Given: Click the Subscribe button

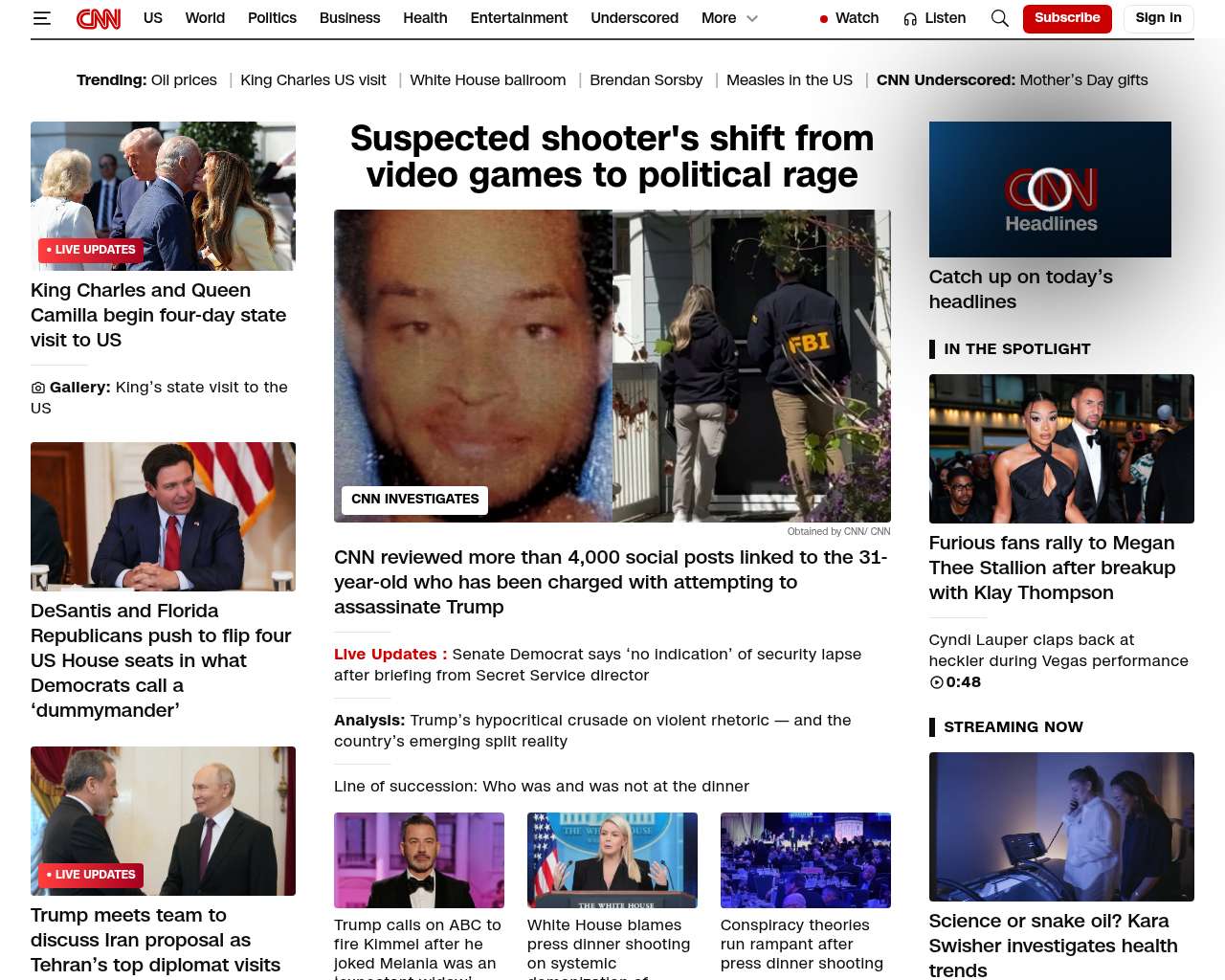Looking at the screenshot, I should click(1066, 18).
